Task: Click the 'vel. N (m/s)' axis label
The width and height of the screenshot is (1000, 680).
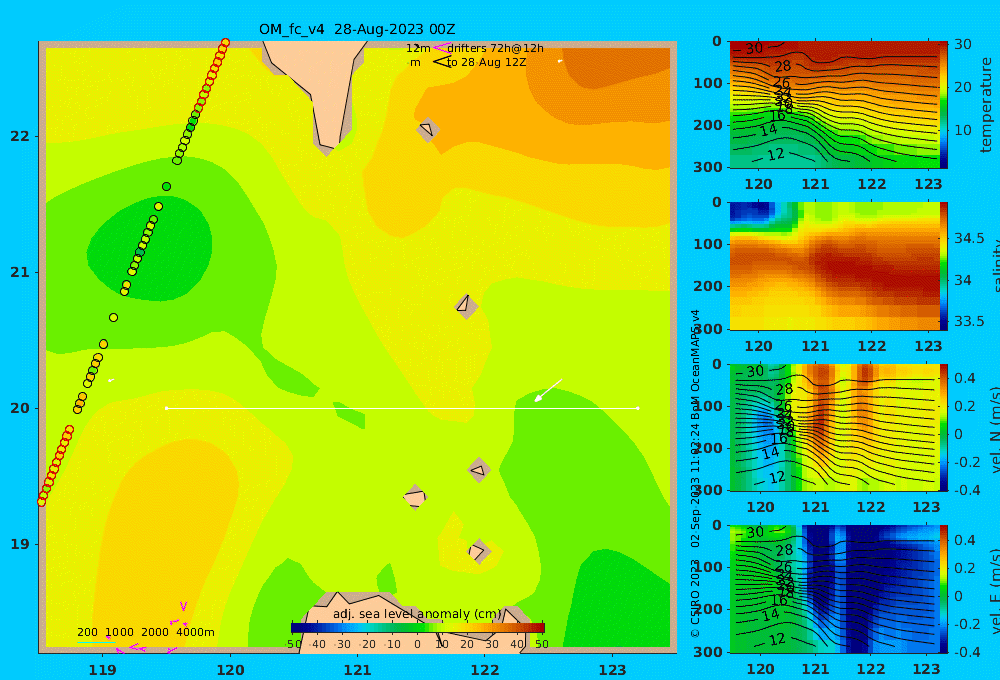Action: point(994,429)
